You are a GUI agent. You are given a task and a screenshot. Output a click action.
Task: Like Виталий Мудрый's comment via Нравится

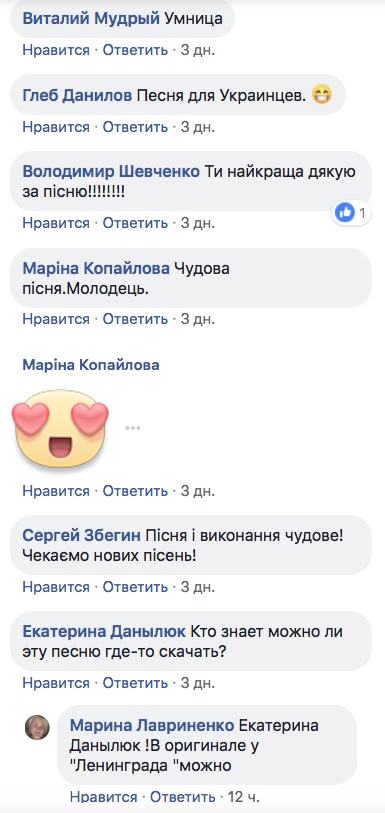click(x=56, y=50)
